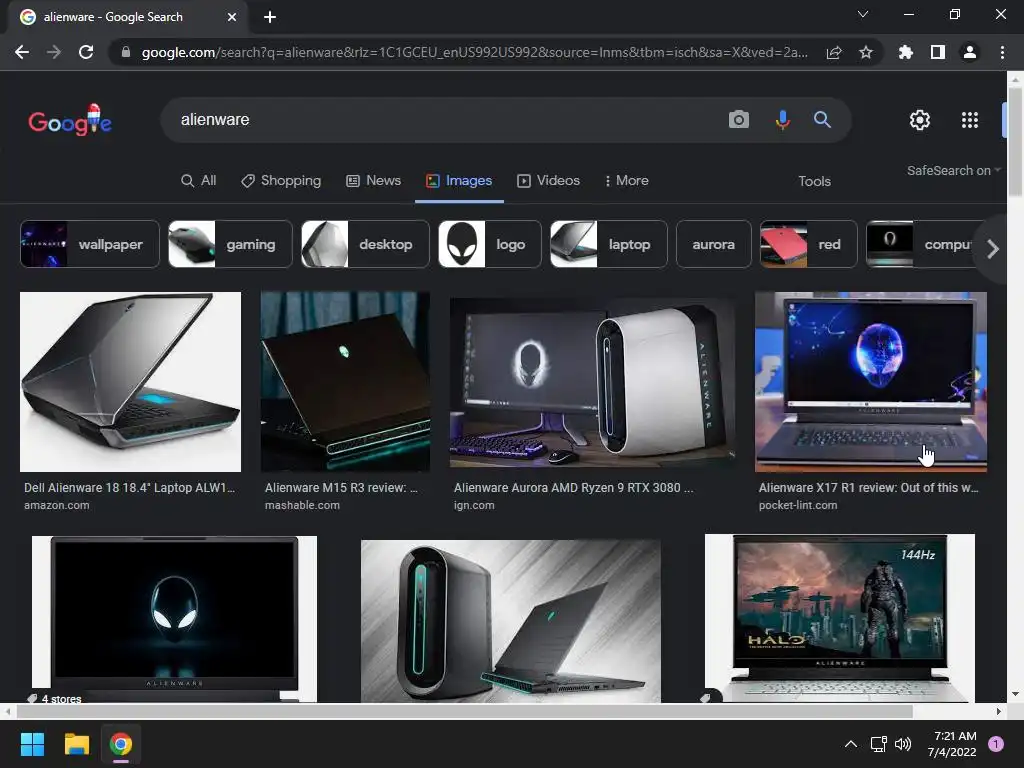
Task: Share this page from address bar
Action: tap(834, 52)
